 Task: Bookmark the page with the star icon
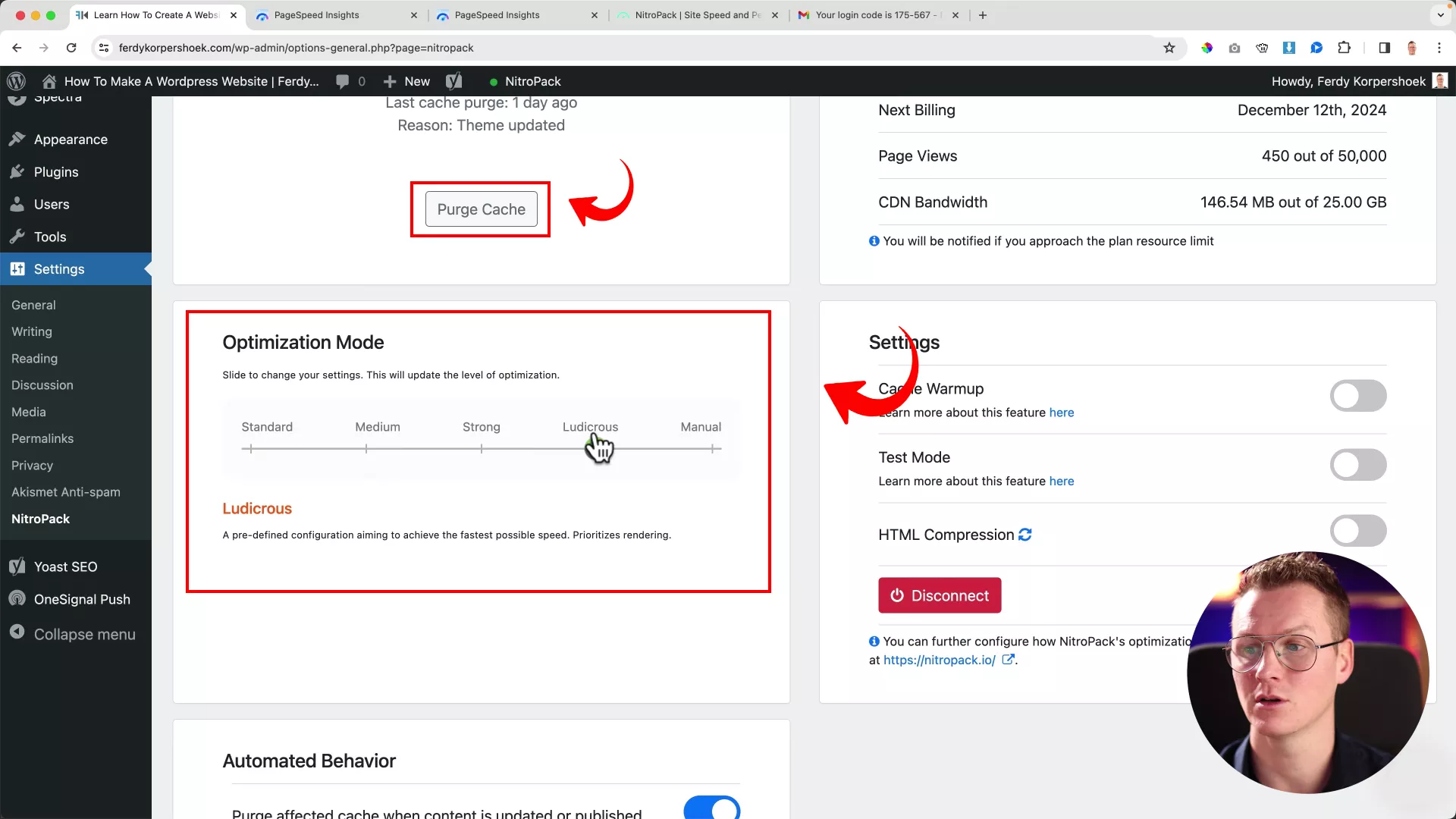tap(1169, 48)
